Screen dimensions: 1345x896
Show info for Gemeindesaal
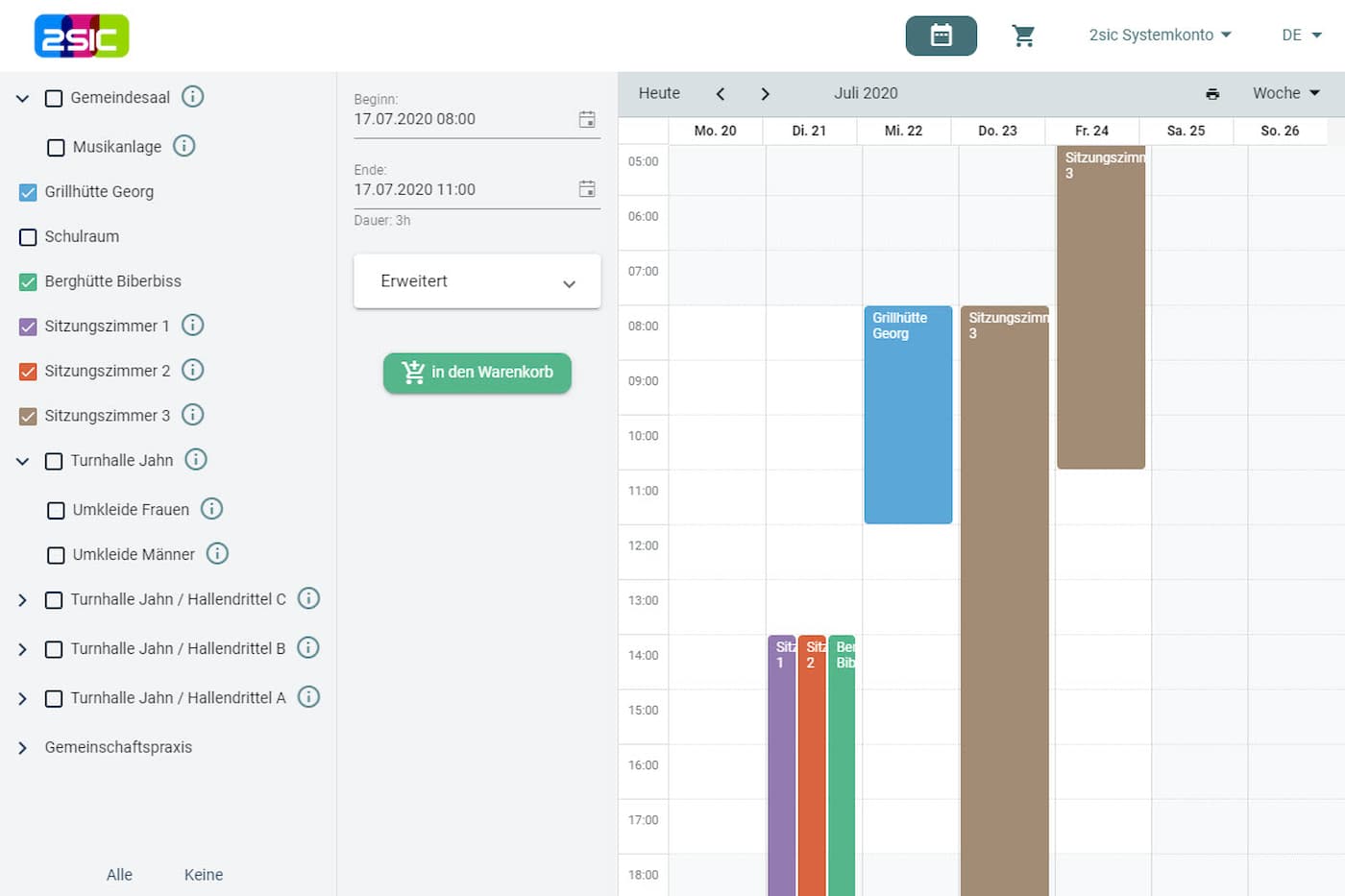[193, 97]
